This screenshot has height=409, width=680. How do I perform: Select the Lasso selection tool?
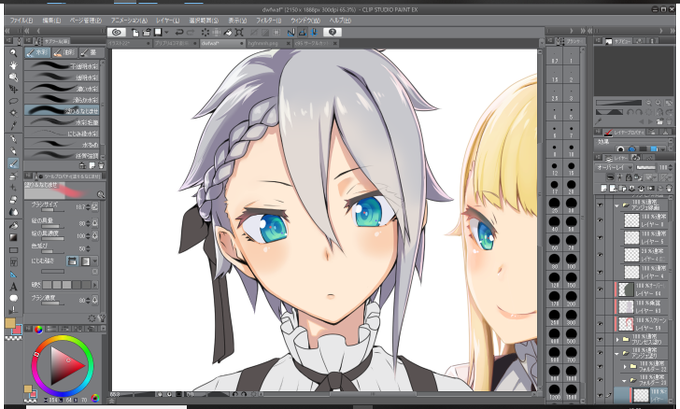pos(13,101)
